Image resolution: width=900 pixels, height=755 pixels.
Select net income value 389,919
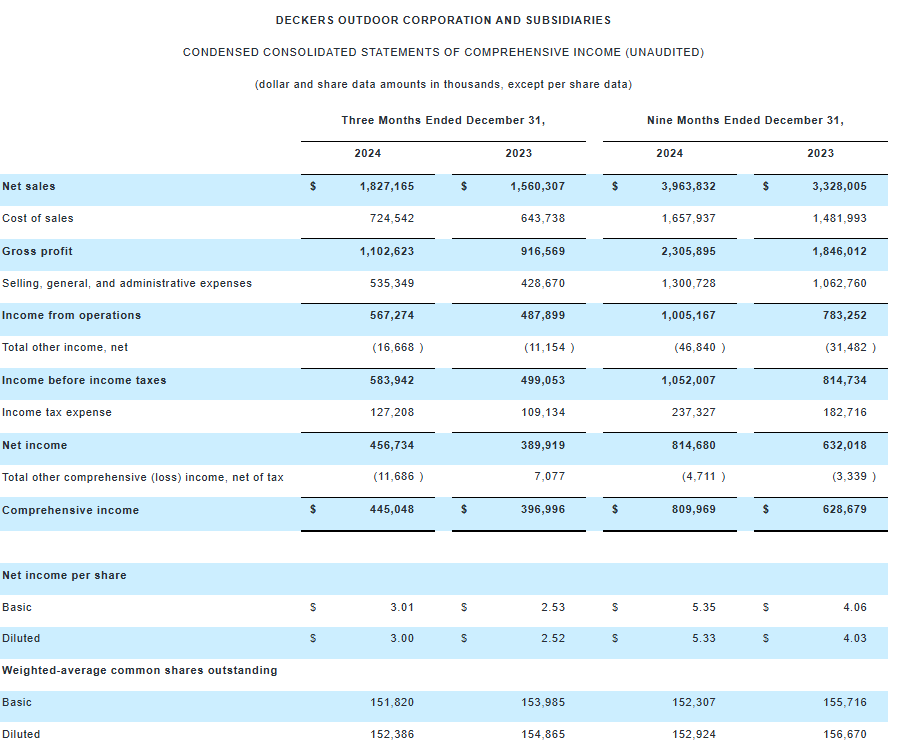coord(543,445)
